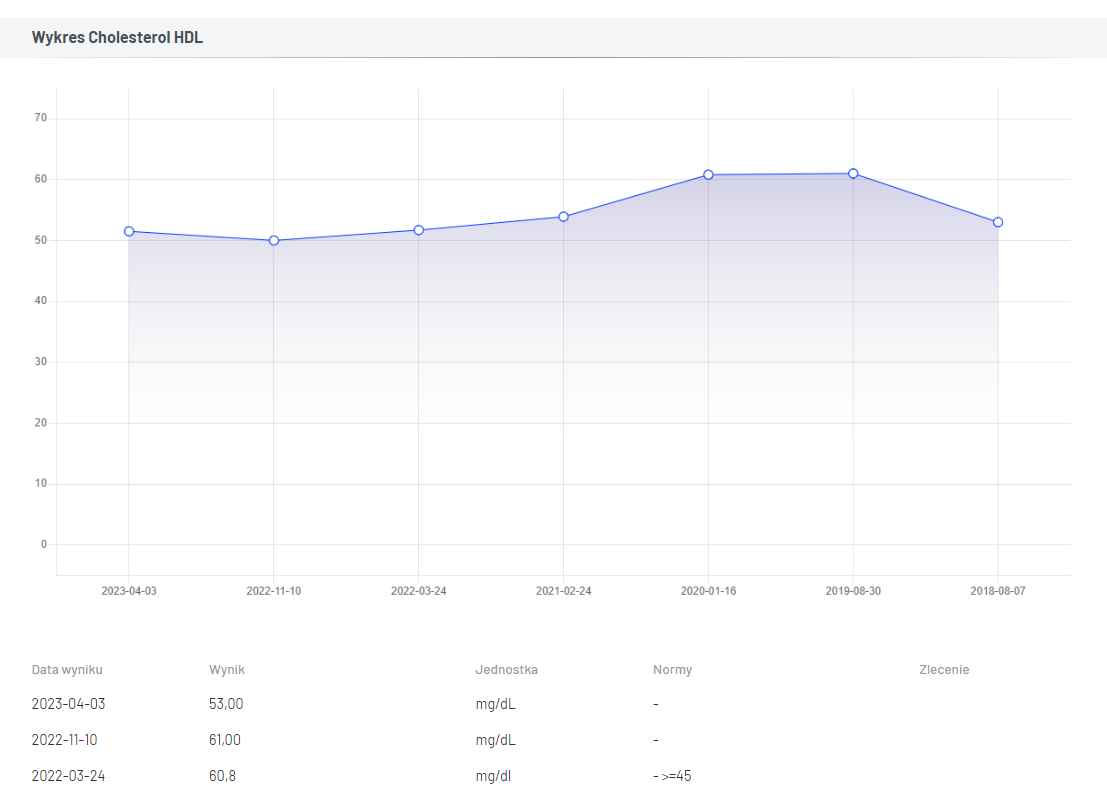The width and height of the screenshot is (1107, 796).
Task: Click the chart data point for 2023-04-03
Action: [x=129, y=231]
